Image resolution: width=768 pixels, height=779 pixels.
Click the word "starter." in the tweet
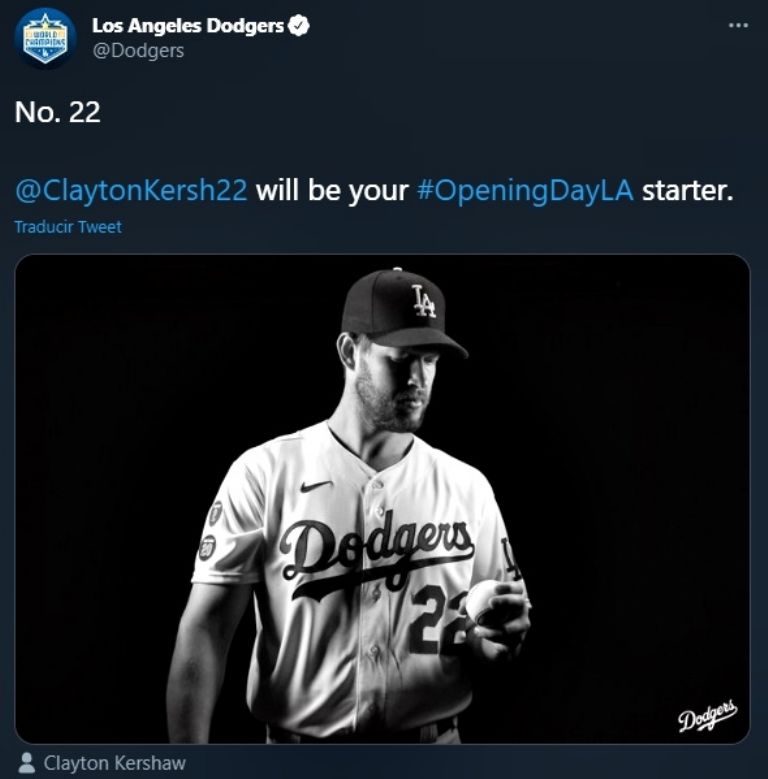coord(687,190)
